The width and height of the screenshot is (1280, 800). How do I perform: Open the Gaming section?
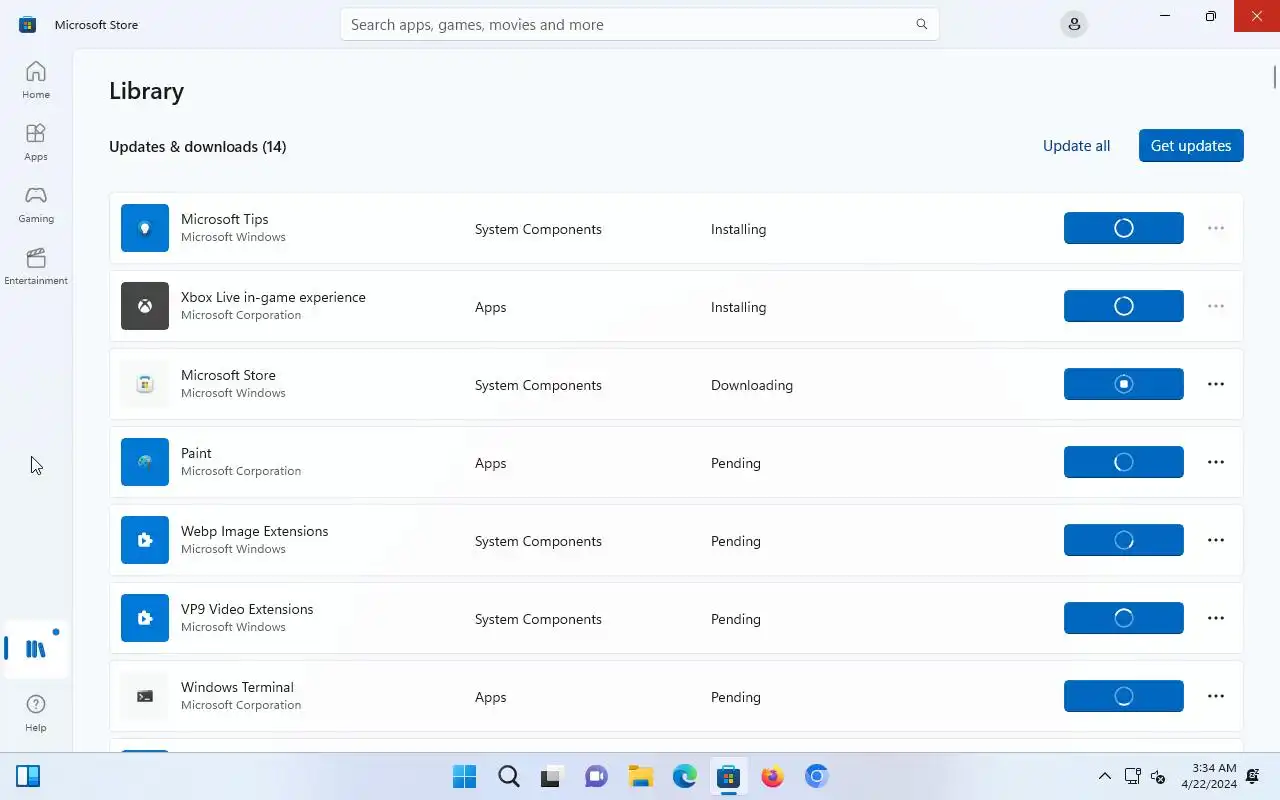click(x=36, y=204)
